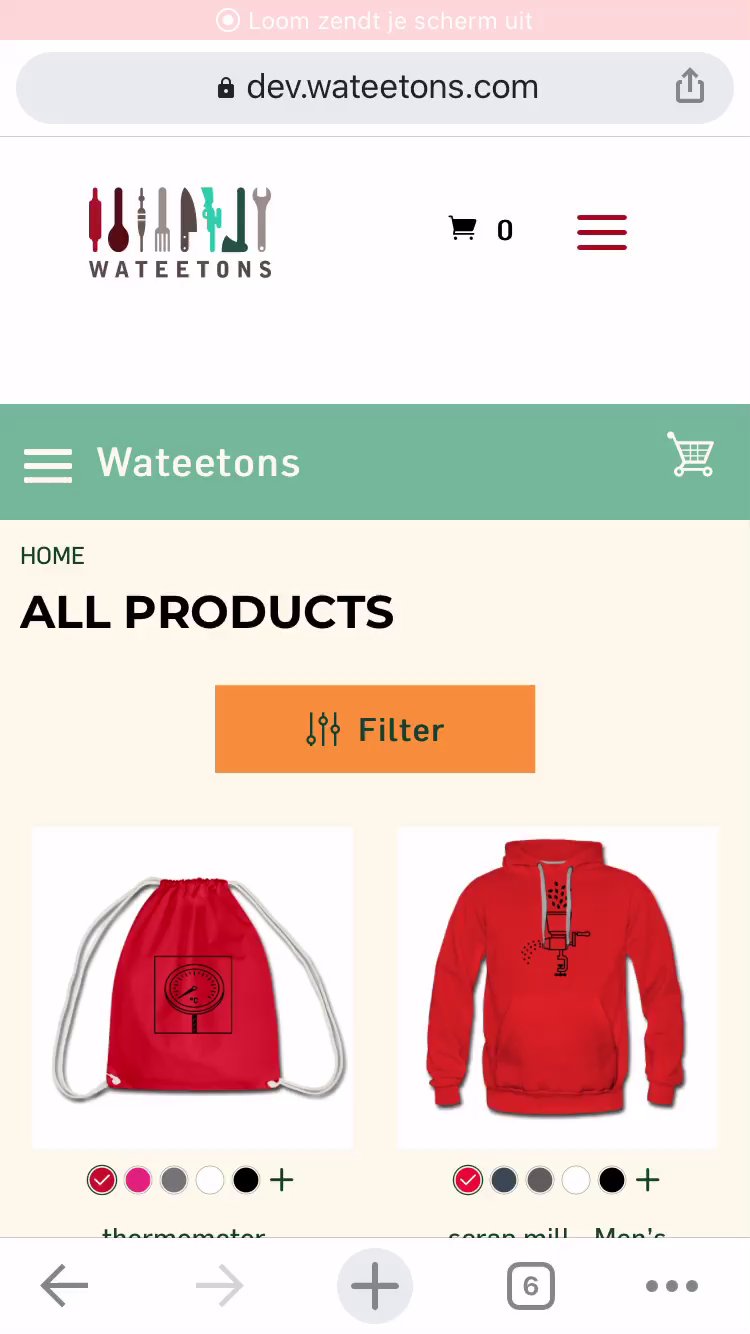Select the selected red swatch under bag
The width and height of the screenshot is (750, 1334).
102,1180
